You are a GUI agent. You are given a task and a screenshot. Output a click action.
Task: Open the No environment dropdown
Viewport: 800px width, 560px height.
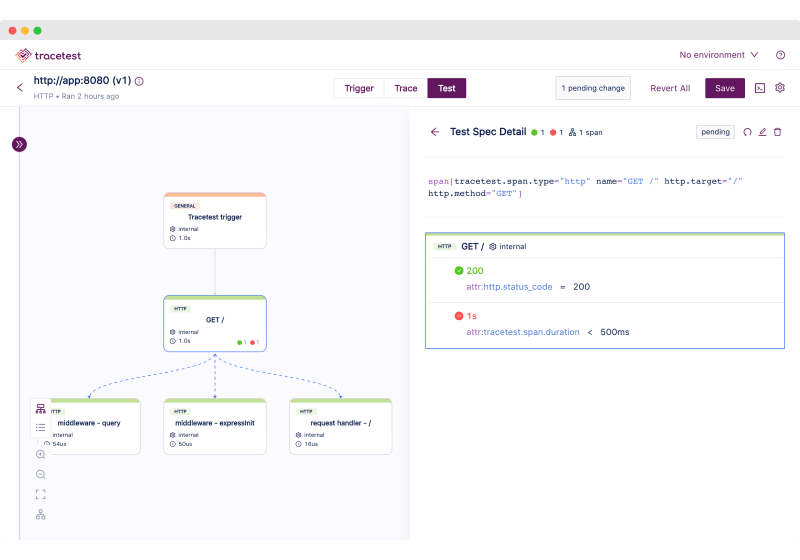718,55
